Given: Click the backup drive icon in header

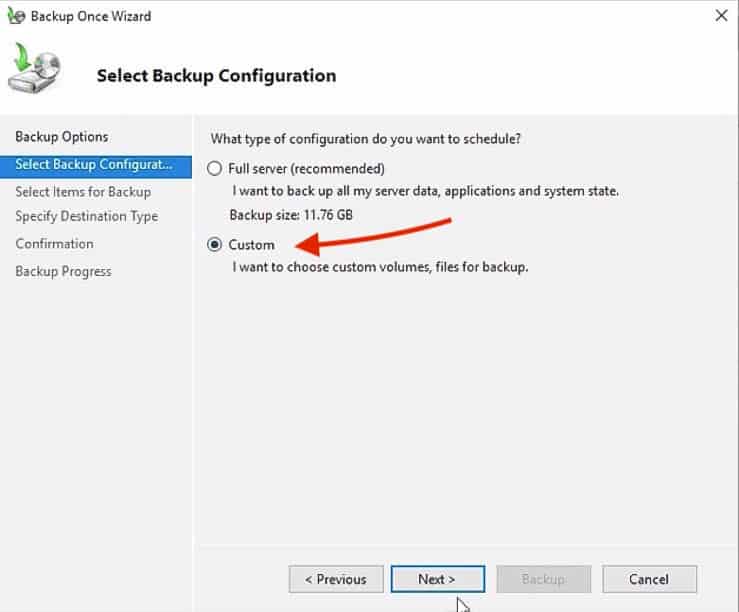Looking at the screenshot, I should [34, 67].
